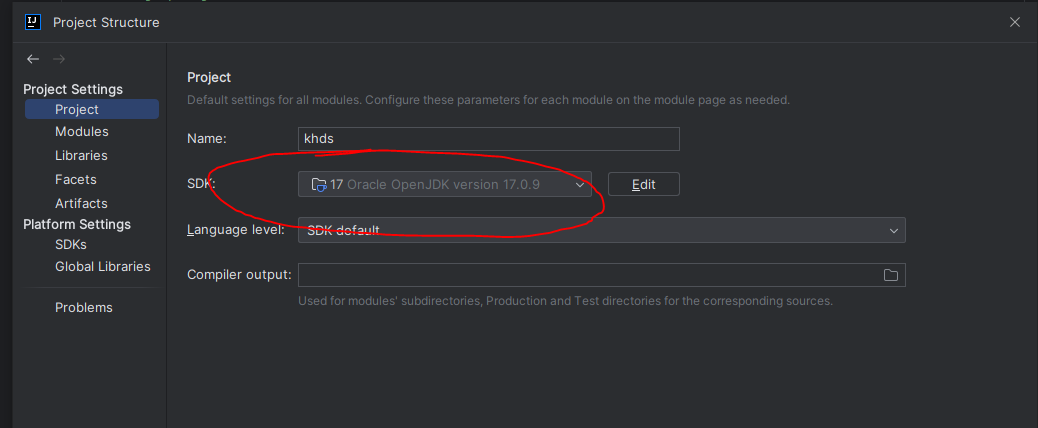Click the Name field containing khds

point(489,139)
